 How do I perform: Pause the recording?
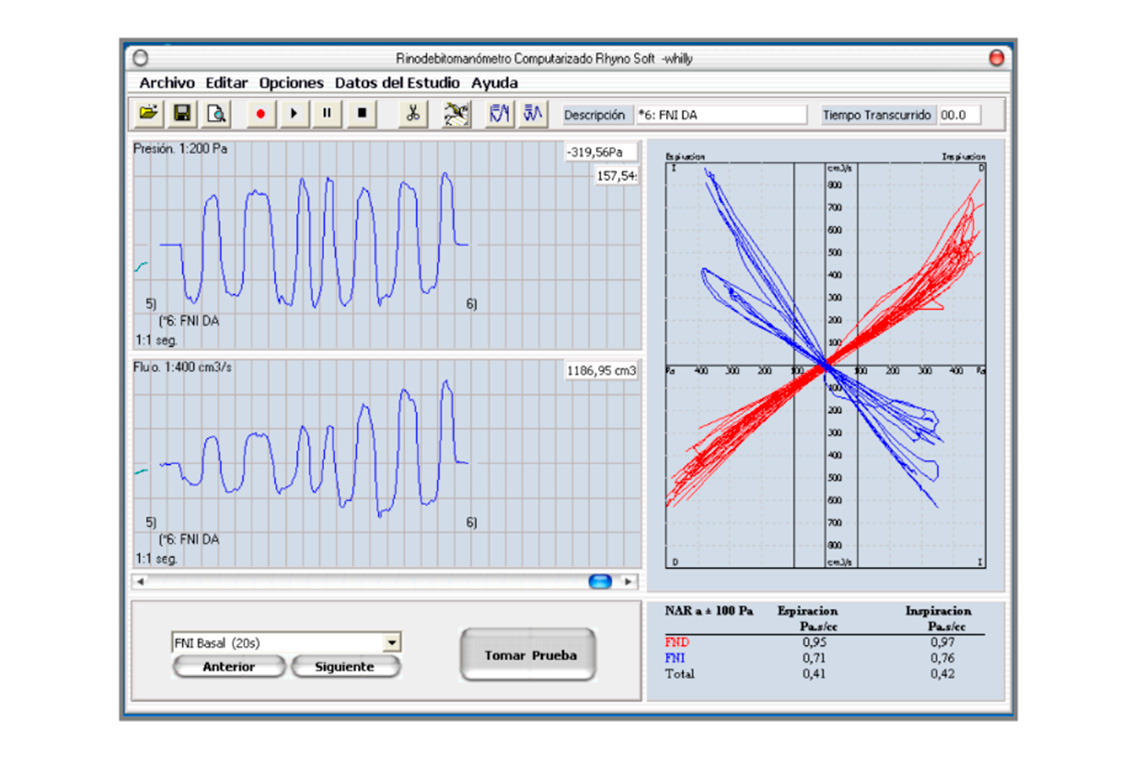coord(327,114)
